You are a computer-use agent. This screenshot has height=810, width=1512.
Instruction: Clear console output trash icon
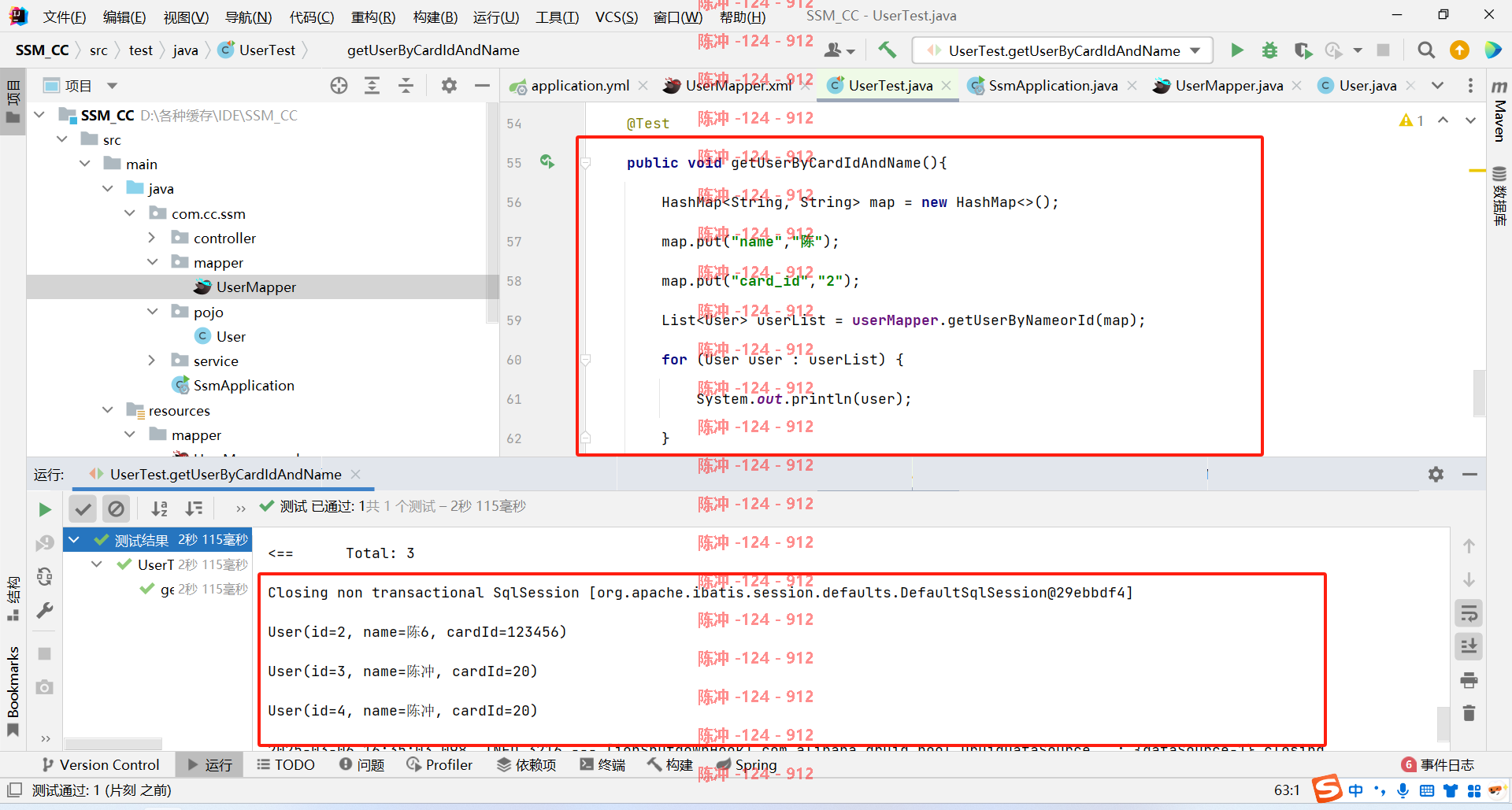pos(1469,713)
